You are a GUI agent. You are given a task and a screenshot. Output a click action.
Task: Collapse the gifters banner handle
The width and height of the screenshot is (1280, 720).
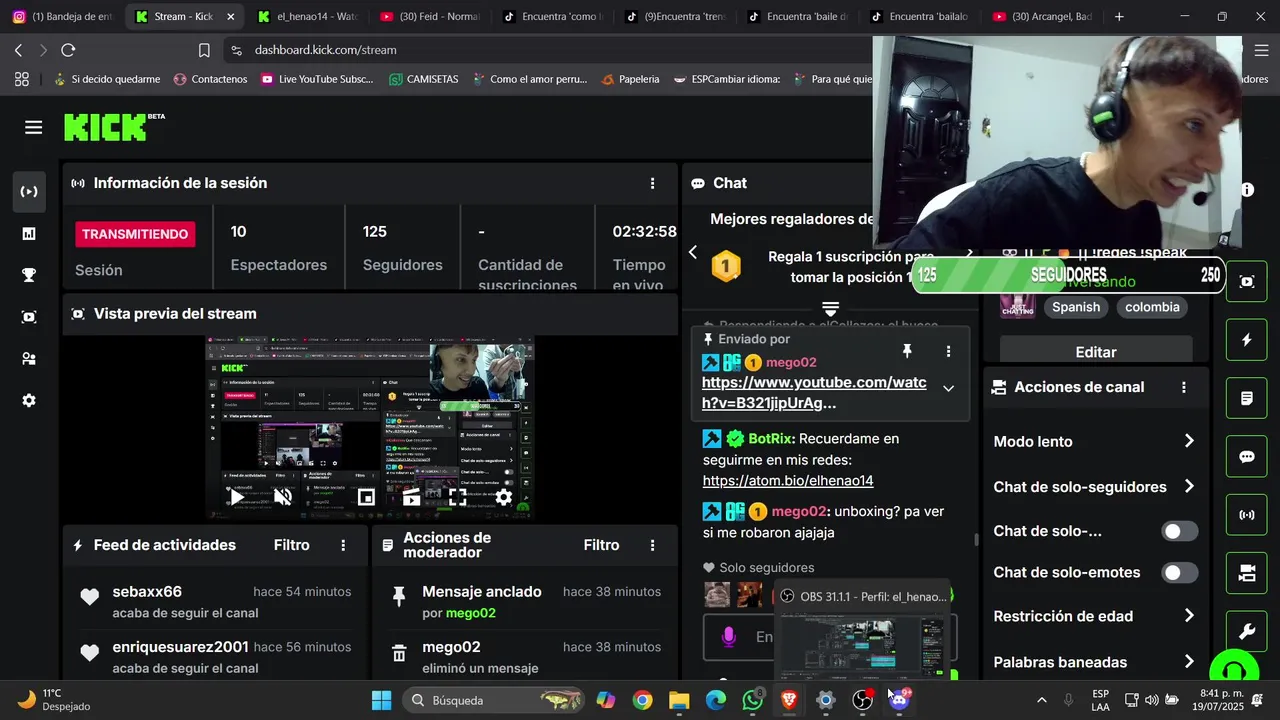(830, 308)
